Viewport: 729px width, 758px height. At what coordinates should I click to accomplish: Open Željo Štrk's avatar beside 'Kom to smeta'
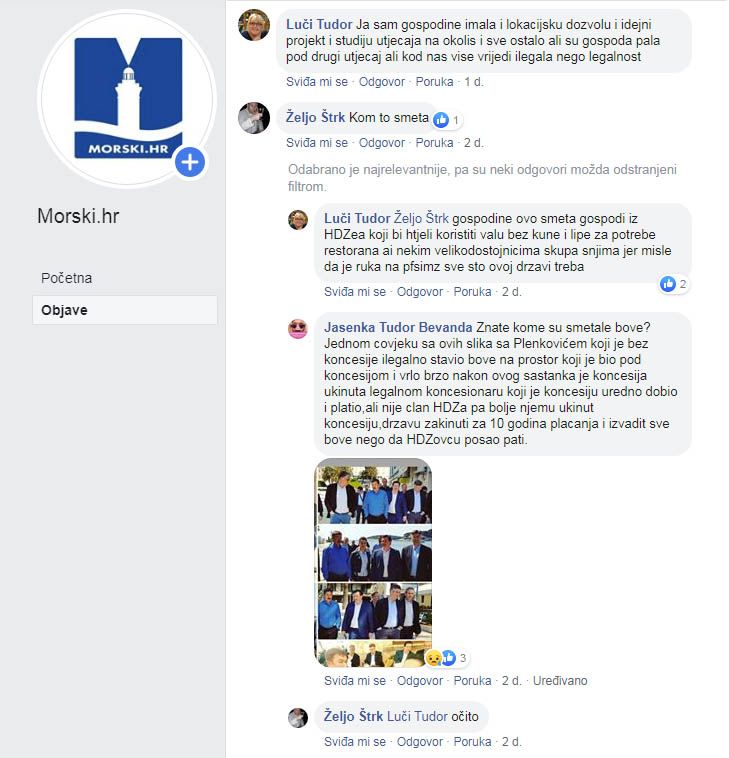[254, 117]
